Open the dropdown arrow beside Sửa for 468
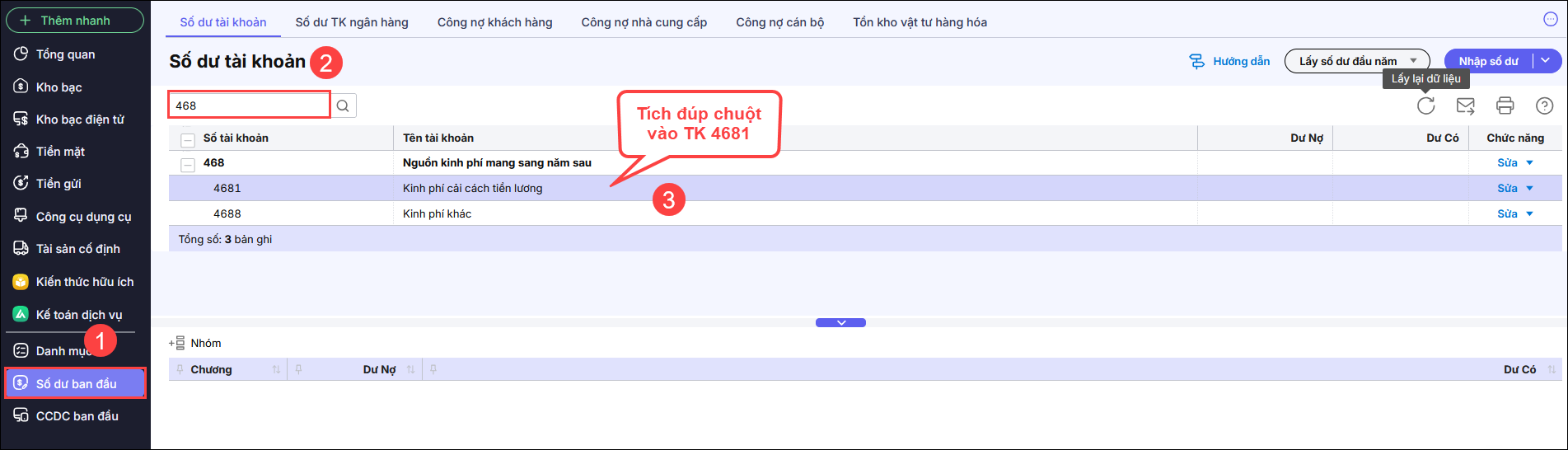 (1529, 163)
